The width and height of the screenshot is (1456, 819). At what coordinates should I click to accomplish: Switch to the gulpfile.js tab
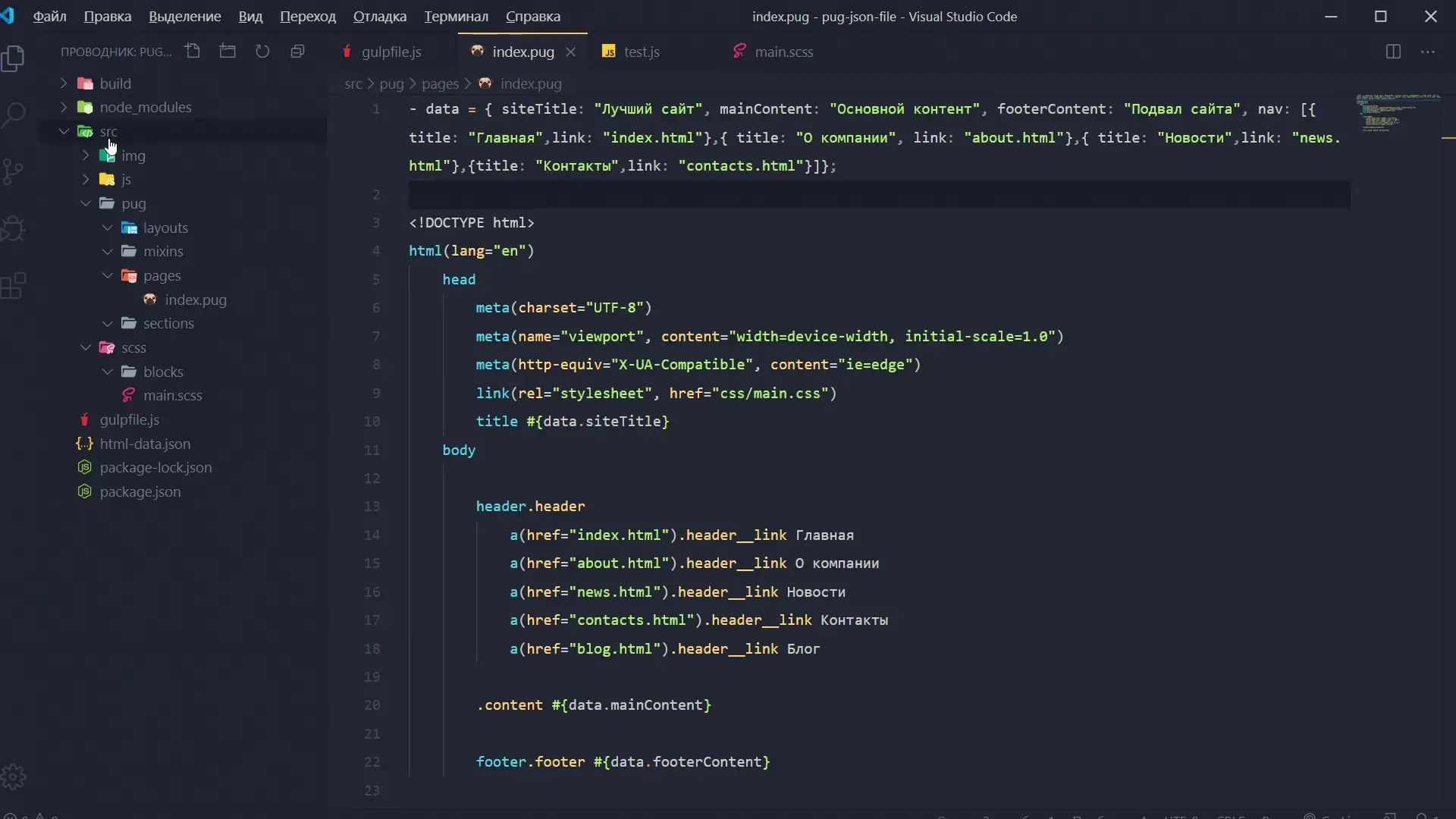point(391,52)
